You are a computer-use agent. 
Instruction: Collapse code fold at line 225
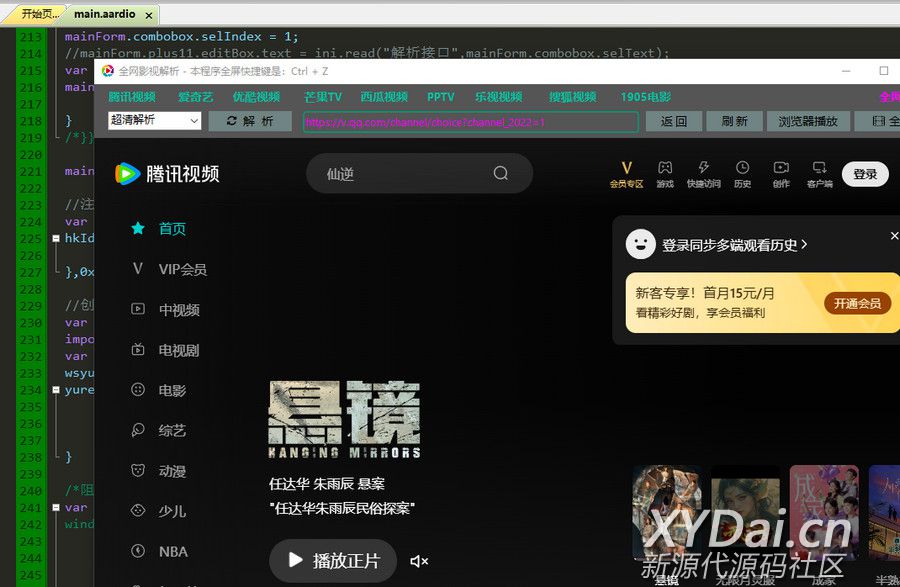click(x=56, y=239)
